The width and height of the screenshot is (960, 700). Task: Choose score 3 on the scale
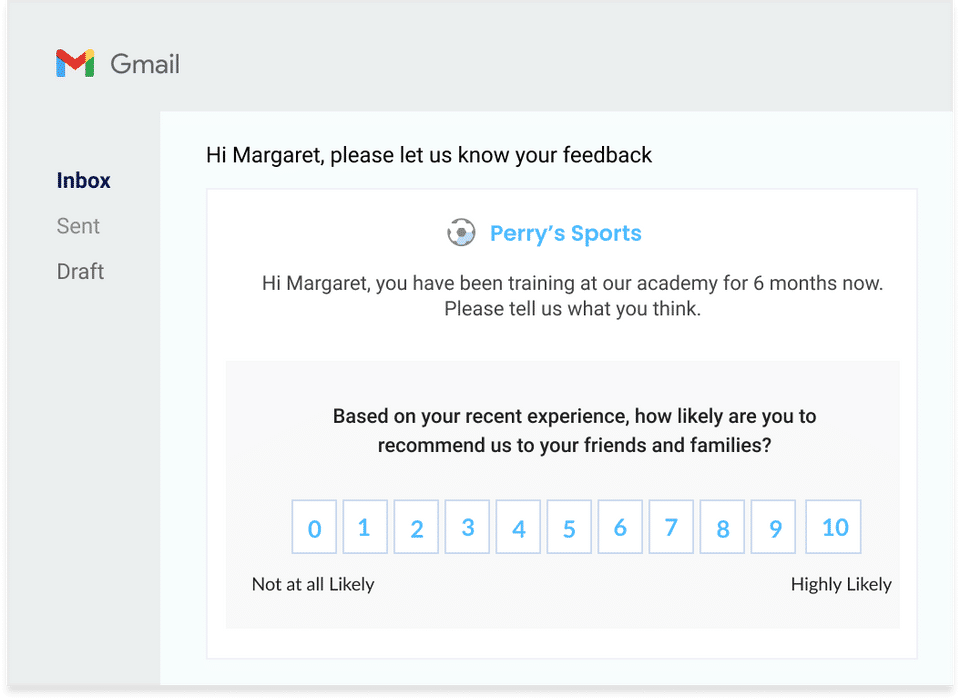coord(467,527)
